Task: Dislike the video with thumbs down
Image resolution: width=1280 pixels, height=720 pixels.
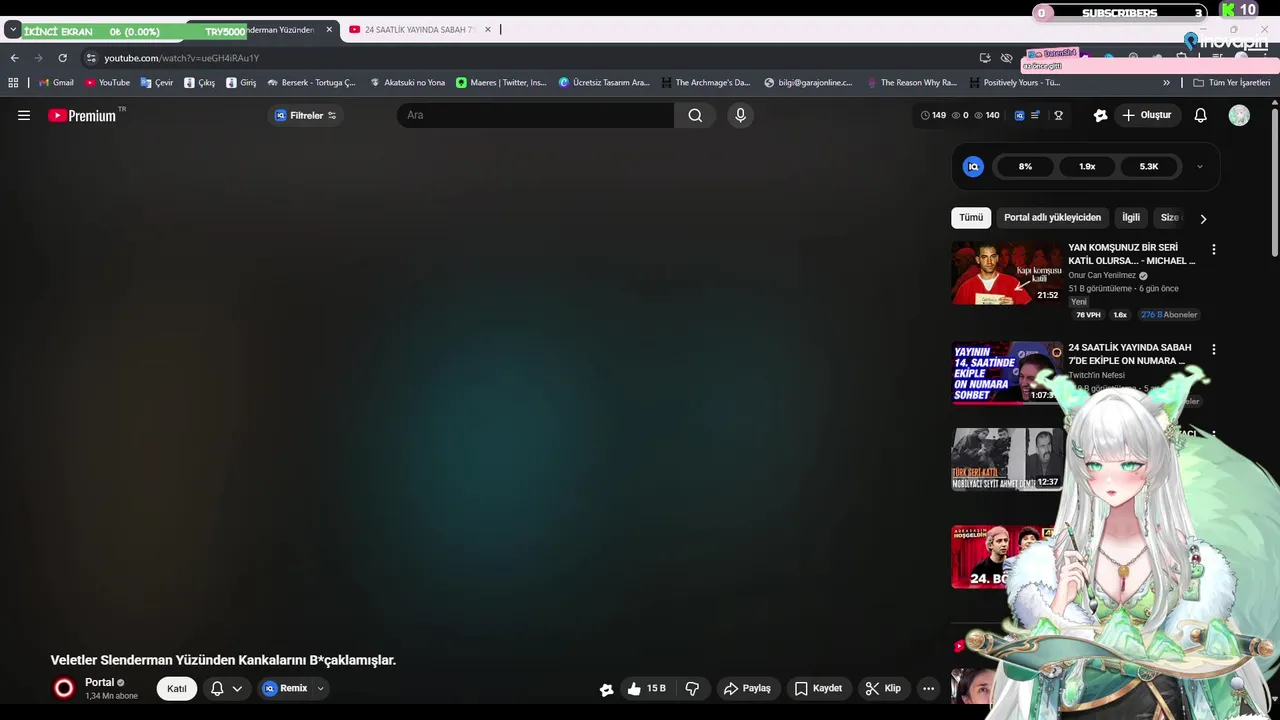Action: (x=692, y=688)
